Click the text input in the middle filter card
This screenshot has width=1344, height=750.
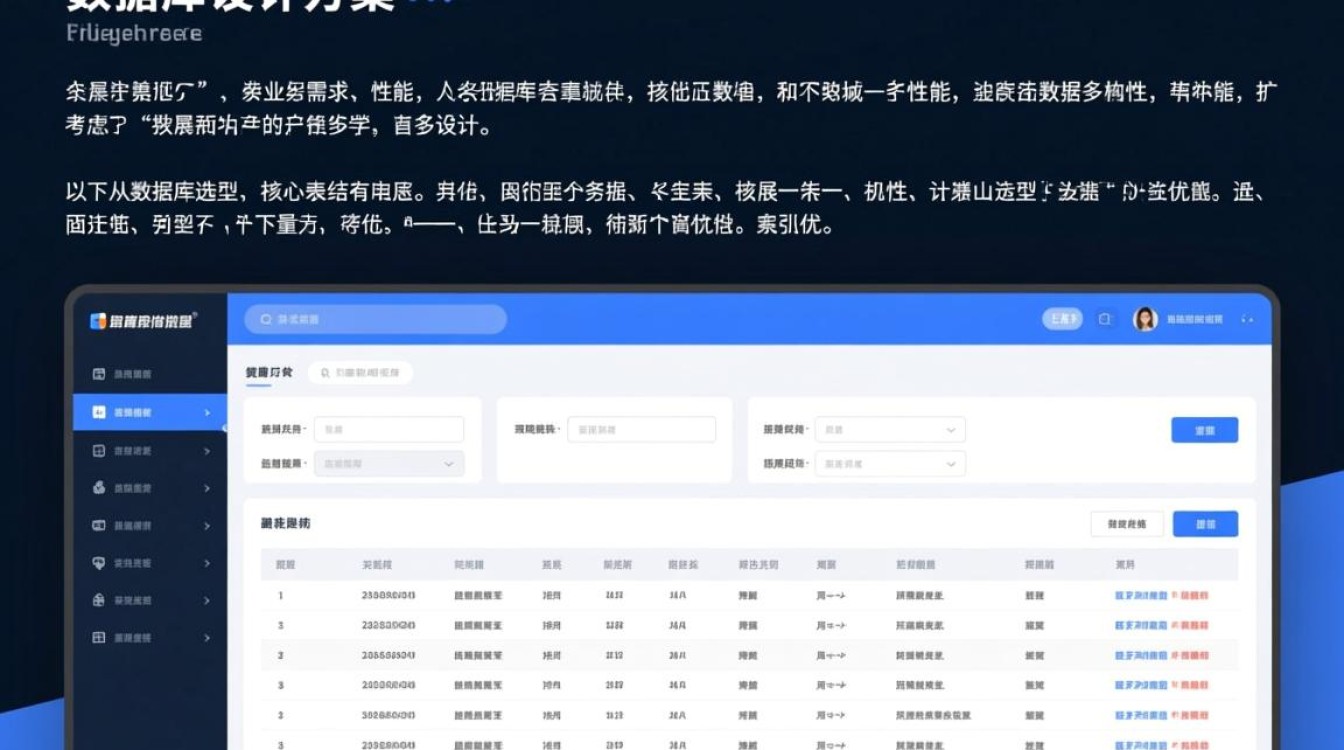coord(641,429)
